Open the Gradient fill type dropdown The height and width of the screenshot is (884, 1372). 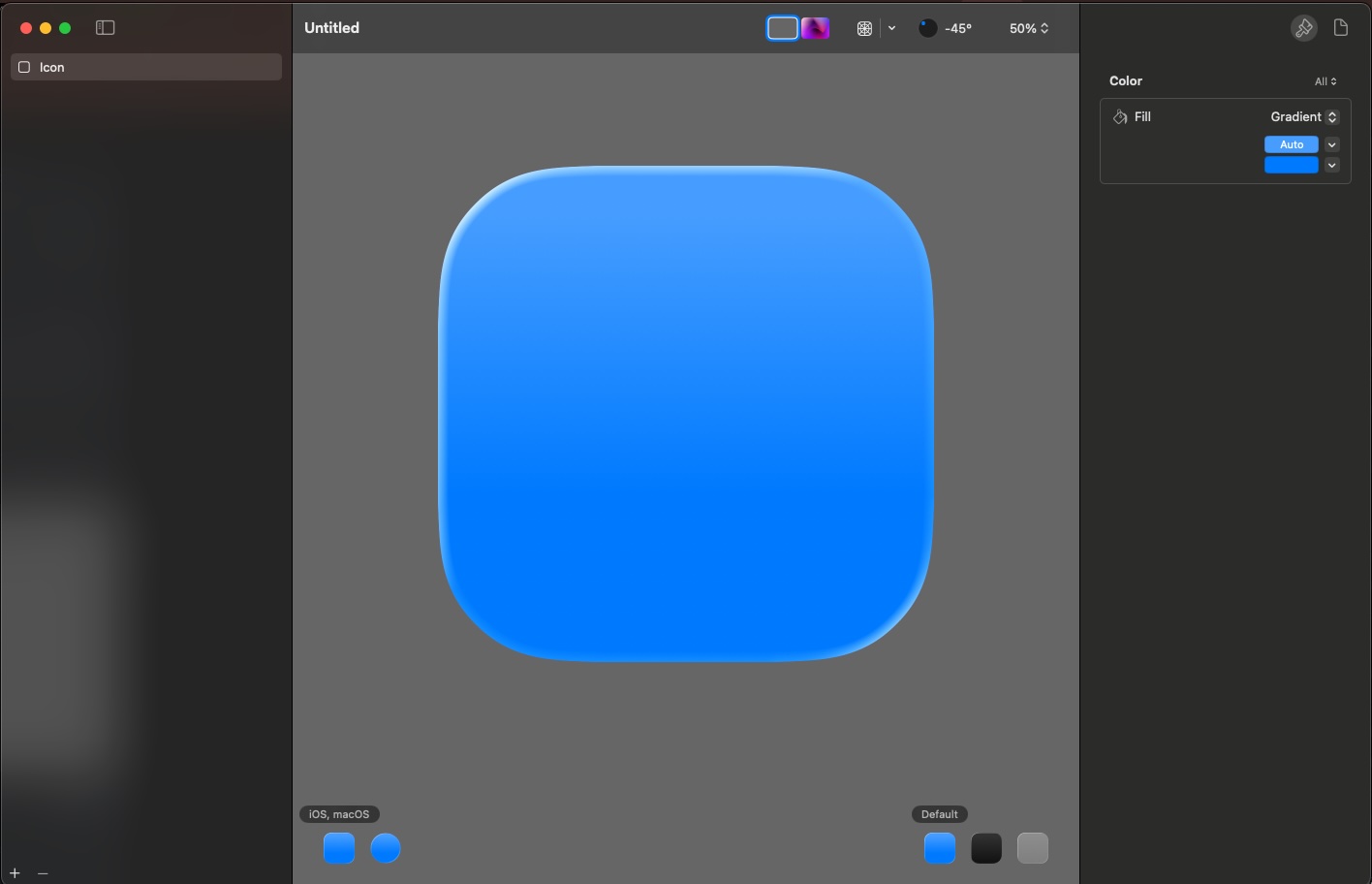[x=1303, y=116]
